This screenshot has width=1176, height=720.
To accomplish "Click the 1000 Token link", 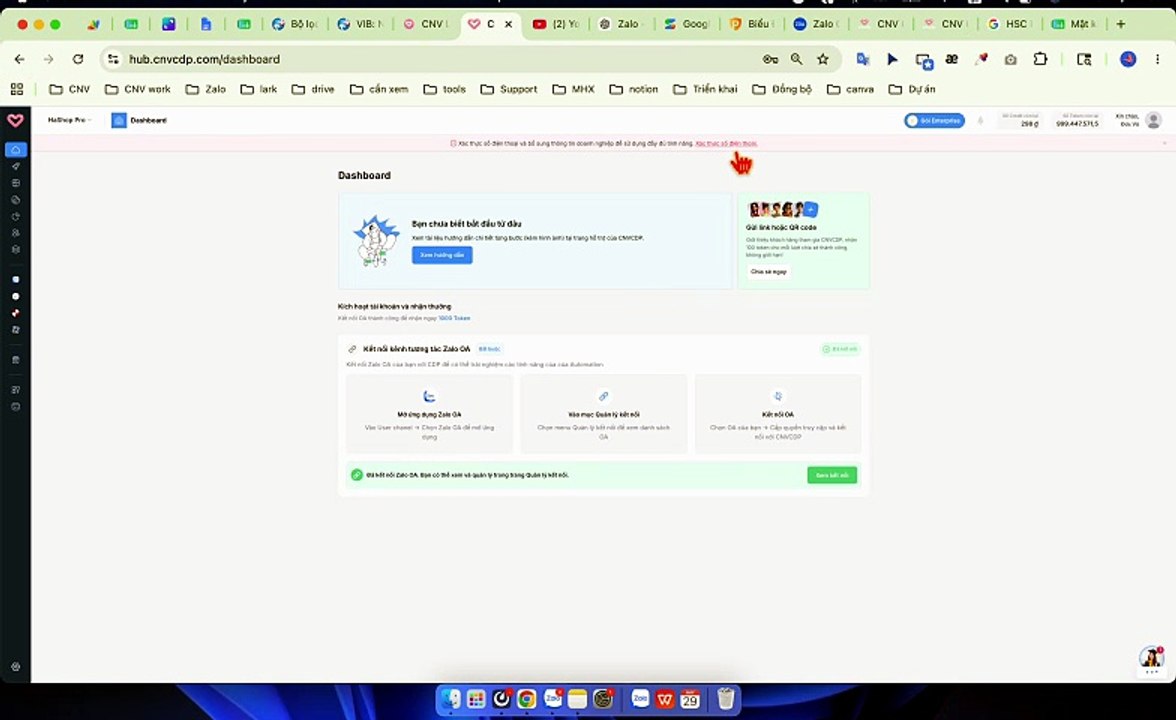I will click(x=454, y=318).
